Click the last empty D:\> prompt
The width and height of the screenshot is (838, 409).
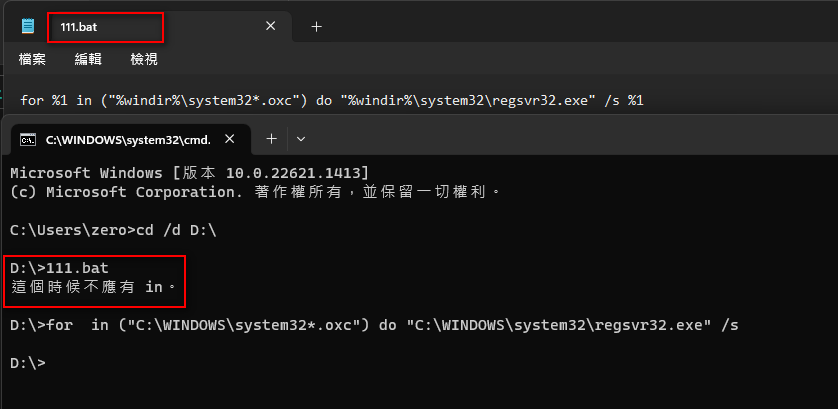click(x=28, y=363)
